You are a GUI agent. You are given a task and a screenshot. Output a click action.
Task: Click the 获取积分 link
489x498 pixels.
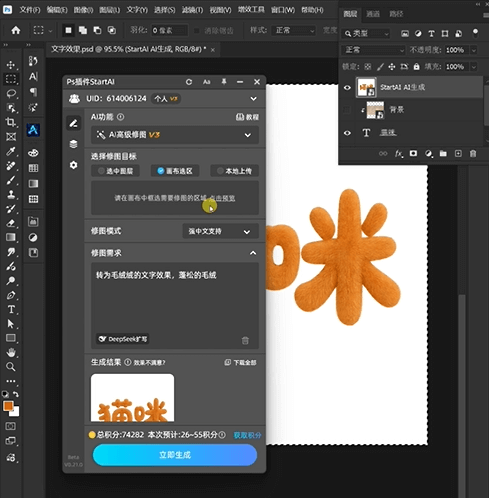(x=247, y=435)
